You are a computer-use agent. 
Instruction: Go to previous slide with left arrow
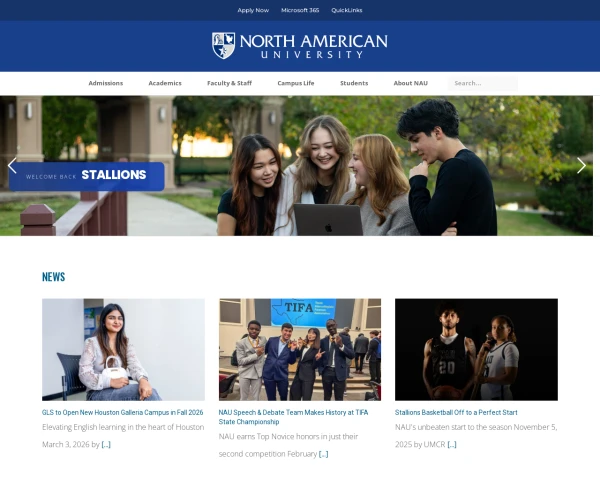[12, 165]
